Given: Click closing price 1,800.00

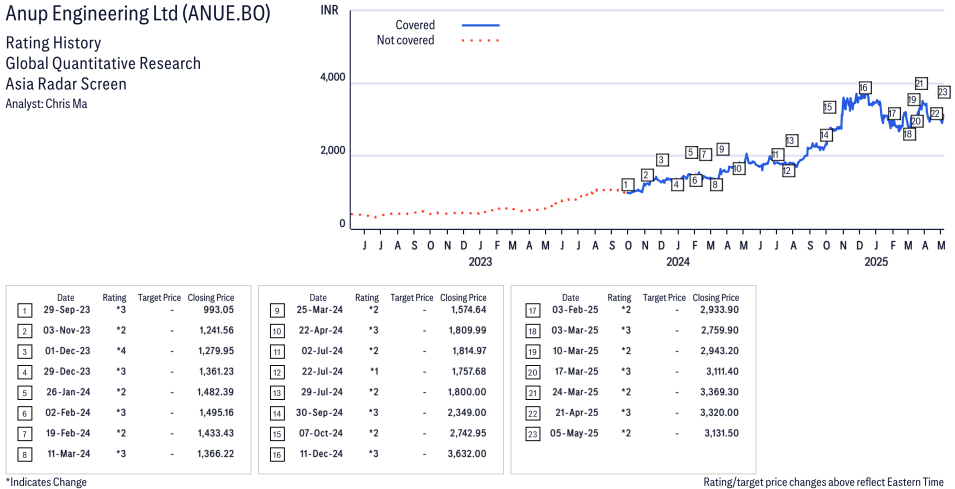Looking at the screenshot, I should point(469,392).
